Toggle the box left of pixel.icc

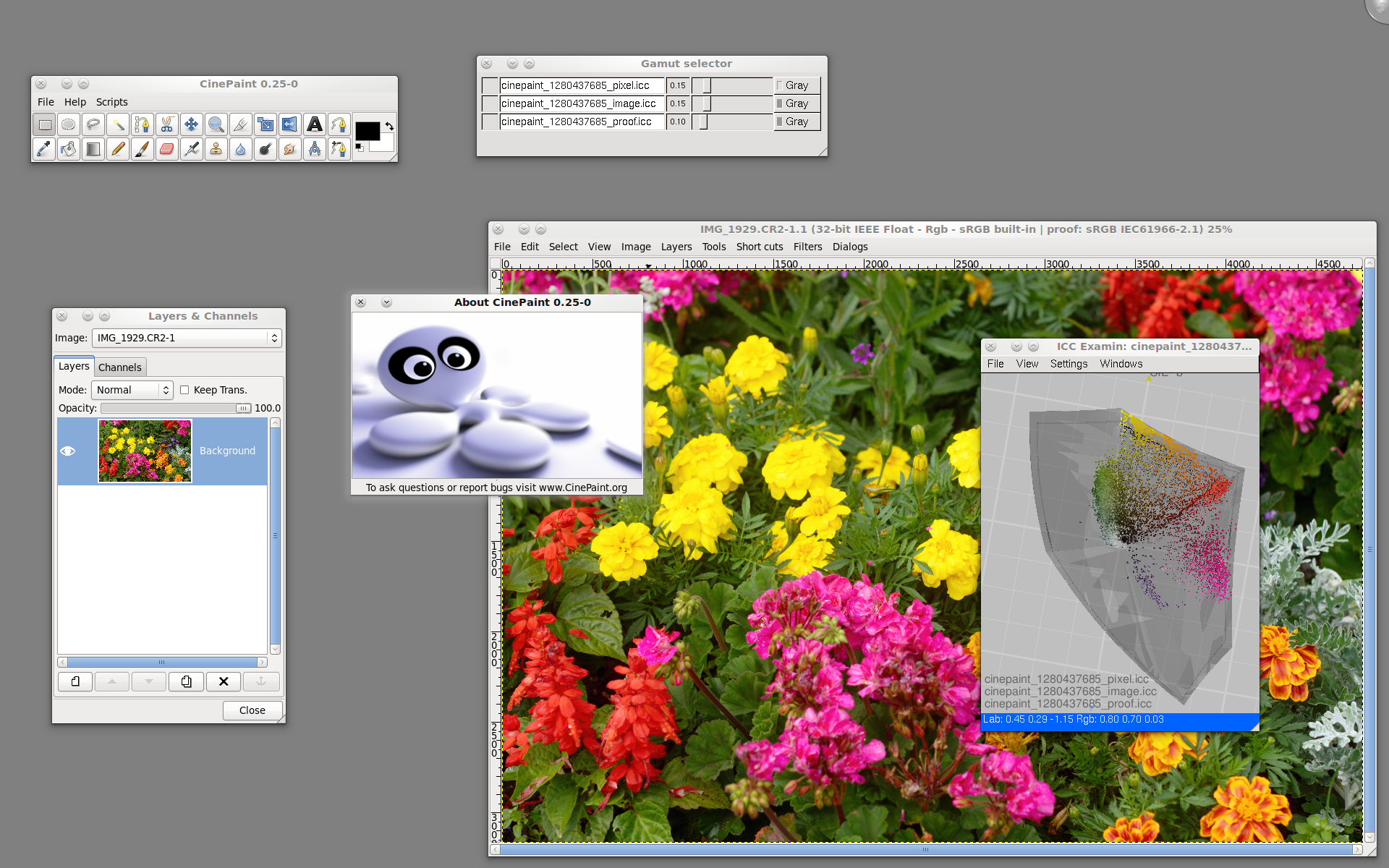coord(490,85)
